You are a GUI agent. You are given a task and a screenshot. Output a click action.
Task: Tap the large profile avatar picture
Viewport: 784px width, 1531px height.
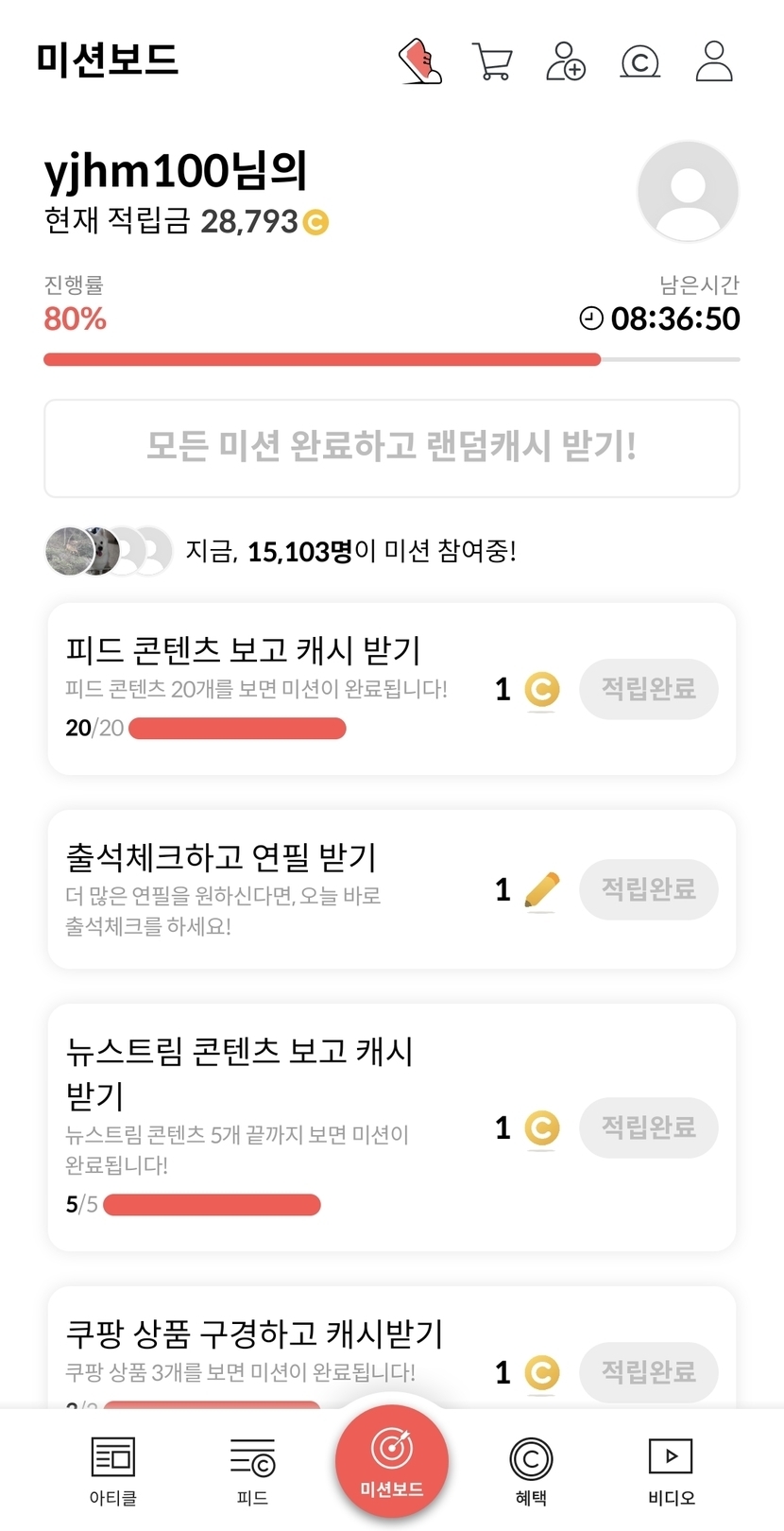pyautogui.click(x=688, y=192)
